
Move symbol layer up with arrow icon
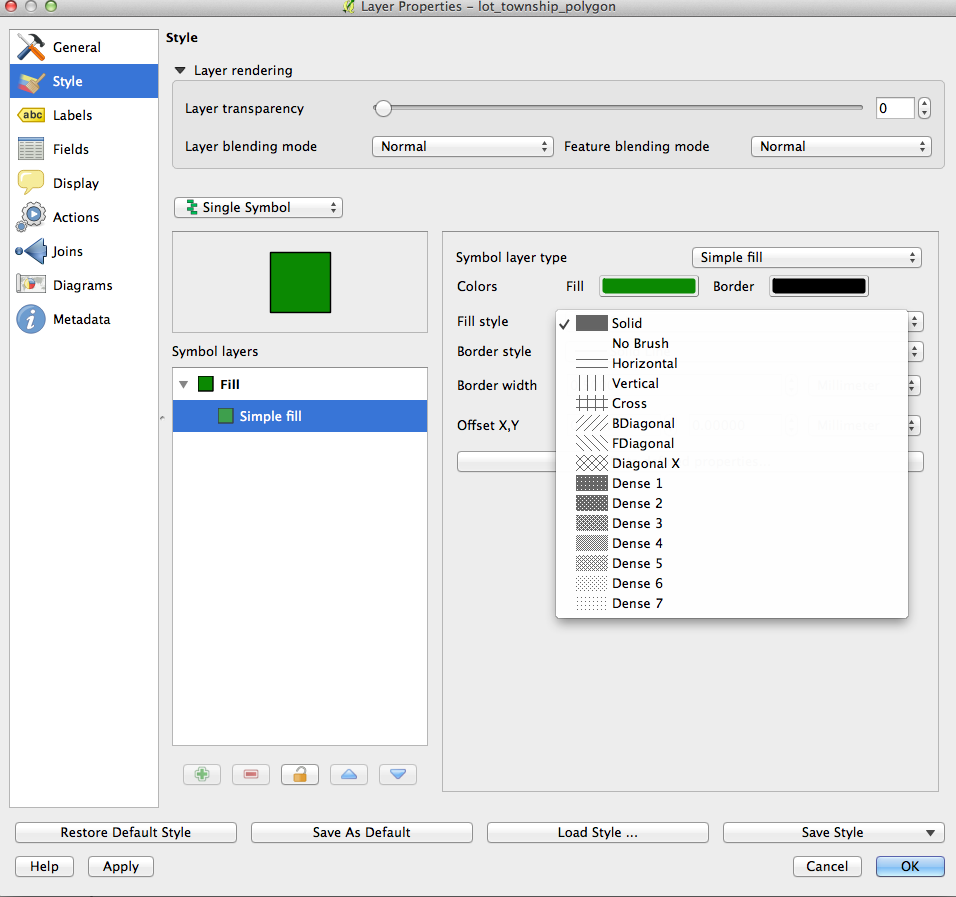[x=349, y=774]
